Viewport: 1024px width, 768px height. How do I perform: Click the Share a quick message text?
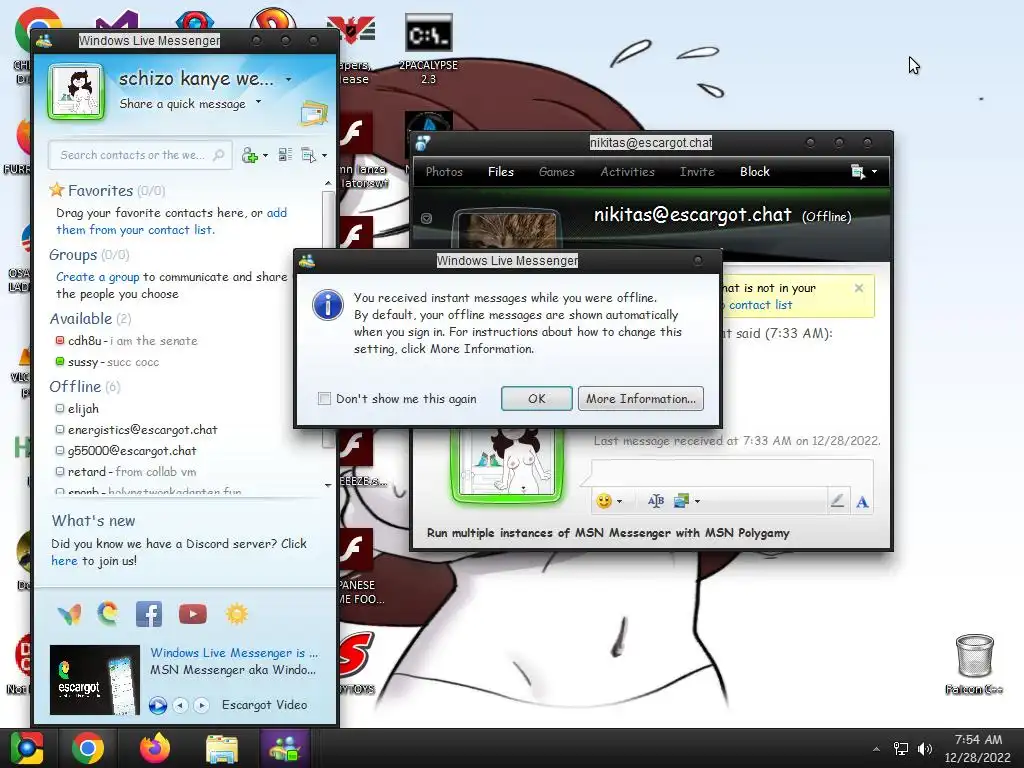point(182,103)
